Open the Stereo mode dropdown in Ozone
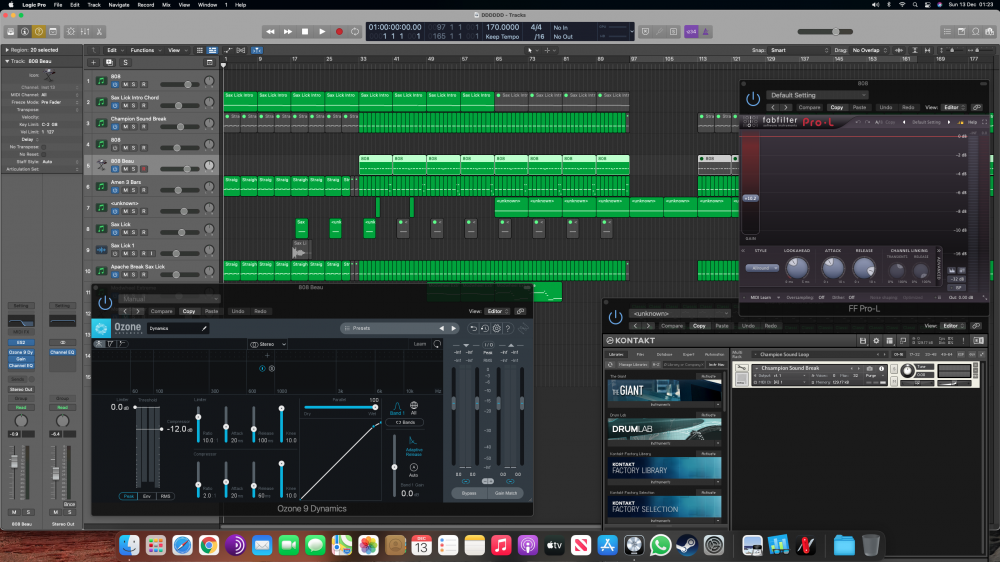This screenshot has width=1000, height=562. point(268,344)
